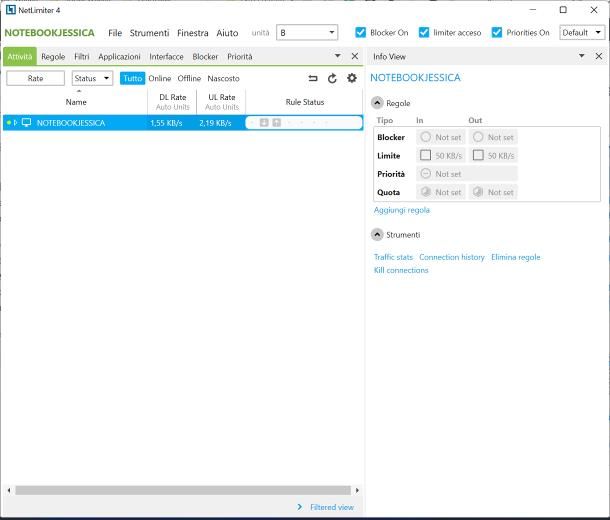Select the Attività tab
This screenshot has width=610, height=520.
tap(20, 57)
